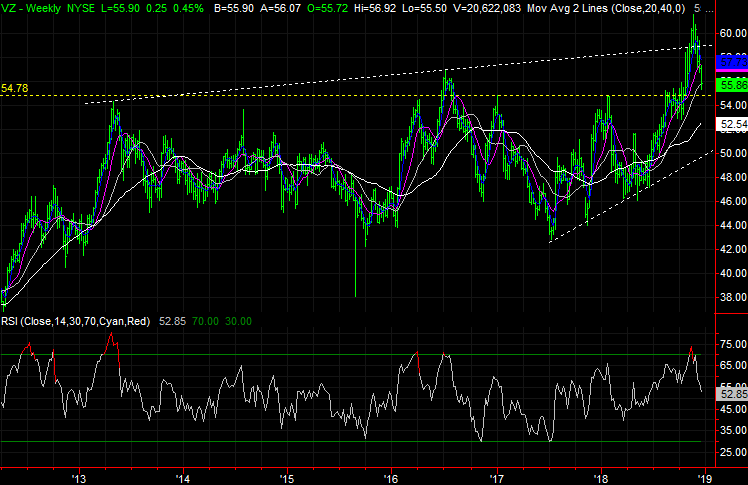Click the white 52.54 moving average marker

(732, 124)
